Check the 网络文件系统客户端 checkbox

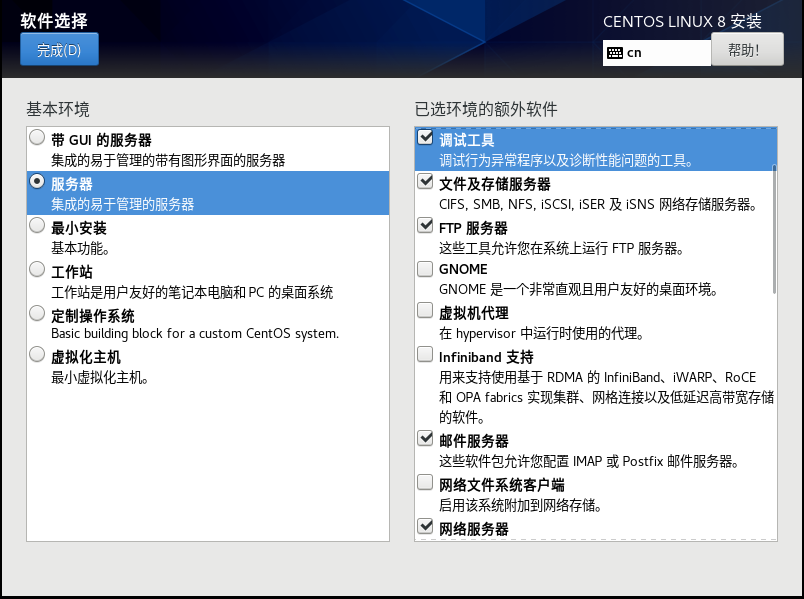[425, 482]
